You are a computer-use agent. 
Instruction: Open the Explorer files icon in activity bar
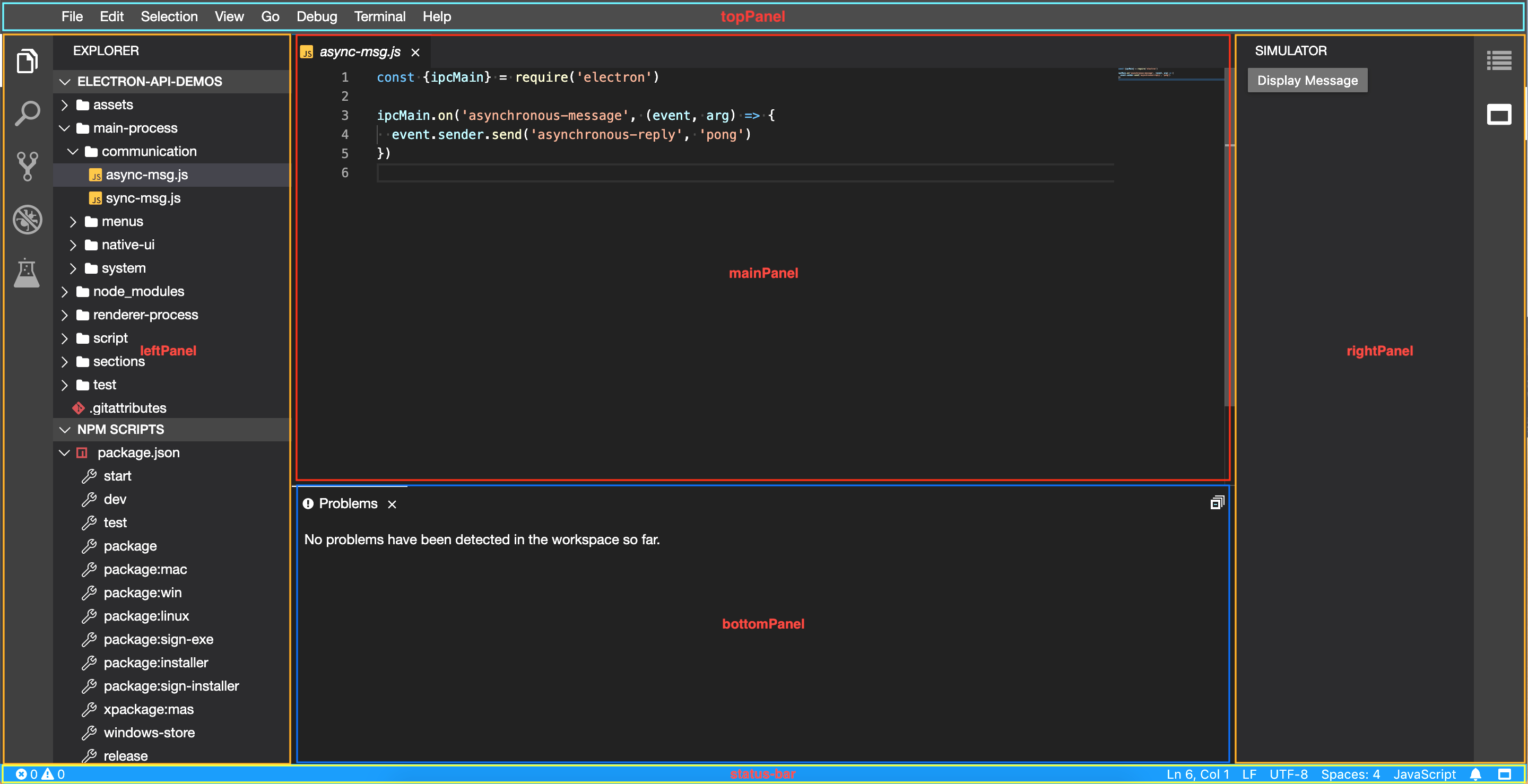coord(27,61)
